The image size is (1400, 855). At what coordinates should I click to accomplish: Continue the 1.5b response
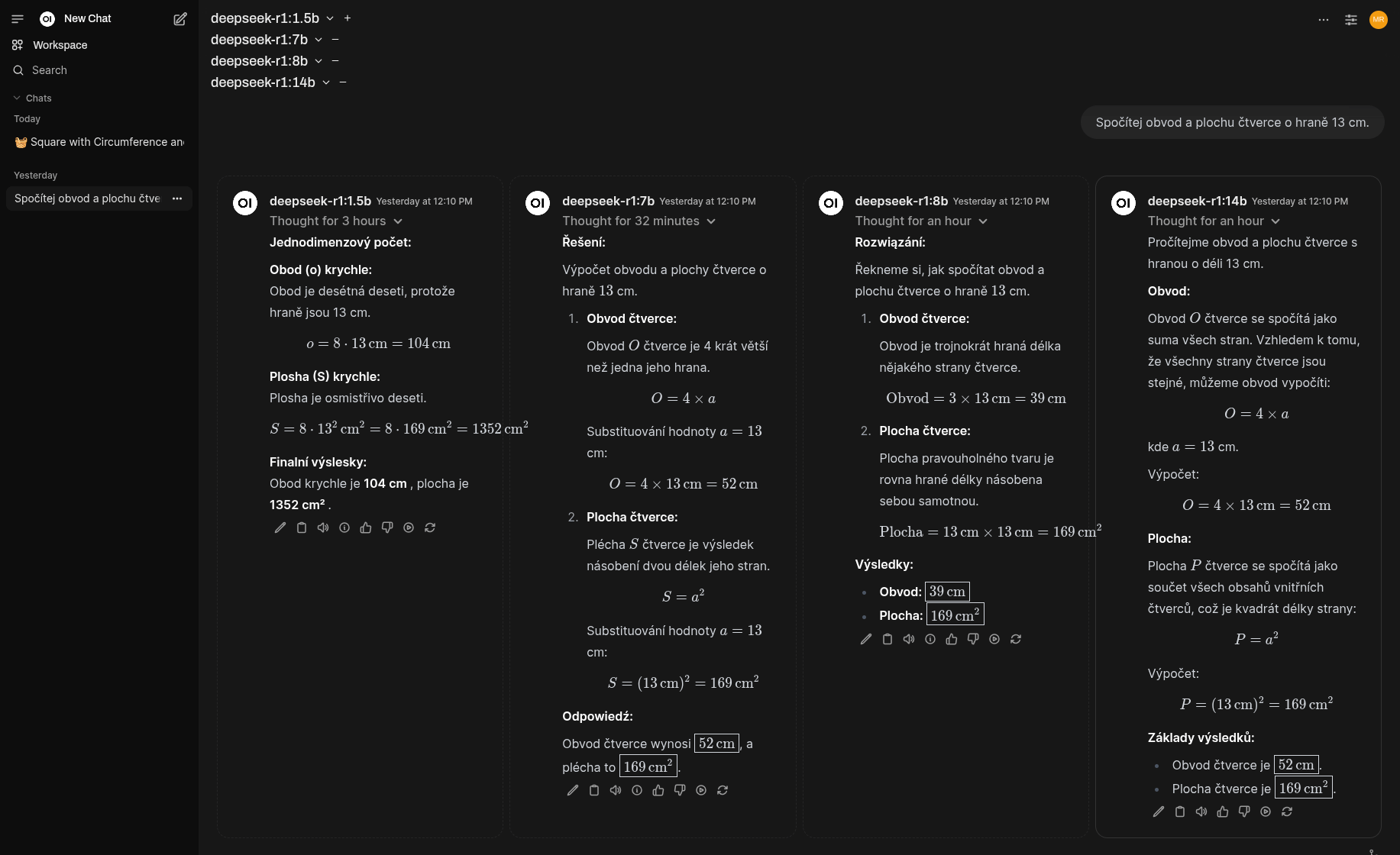point(409,528)
